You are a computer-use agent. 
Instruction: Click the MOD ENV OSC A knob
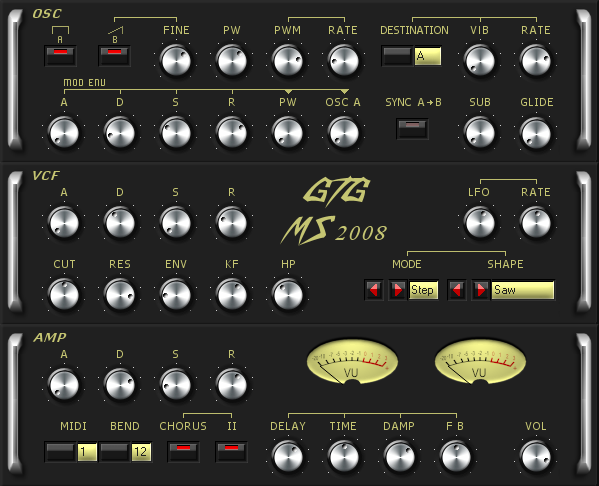click(x=343, y=133)
